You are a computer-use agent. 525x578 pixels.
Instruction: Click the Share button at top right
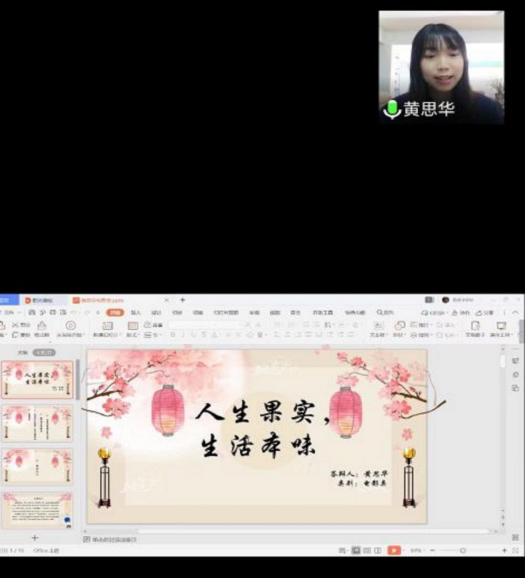tap(484, 313)
